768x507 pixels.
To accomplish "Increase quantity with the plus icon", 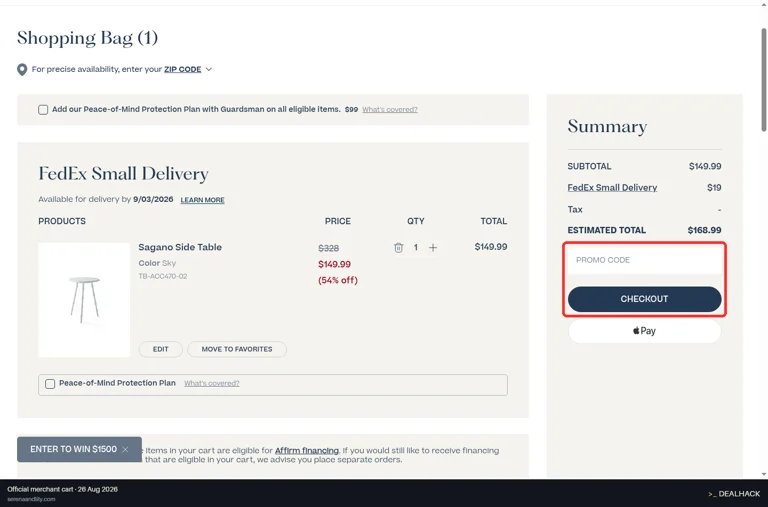I will click(433, 248).
